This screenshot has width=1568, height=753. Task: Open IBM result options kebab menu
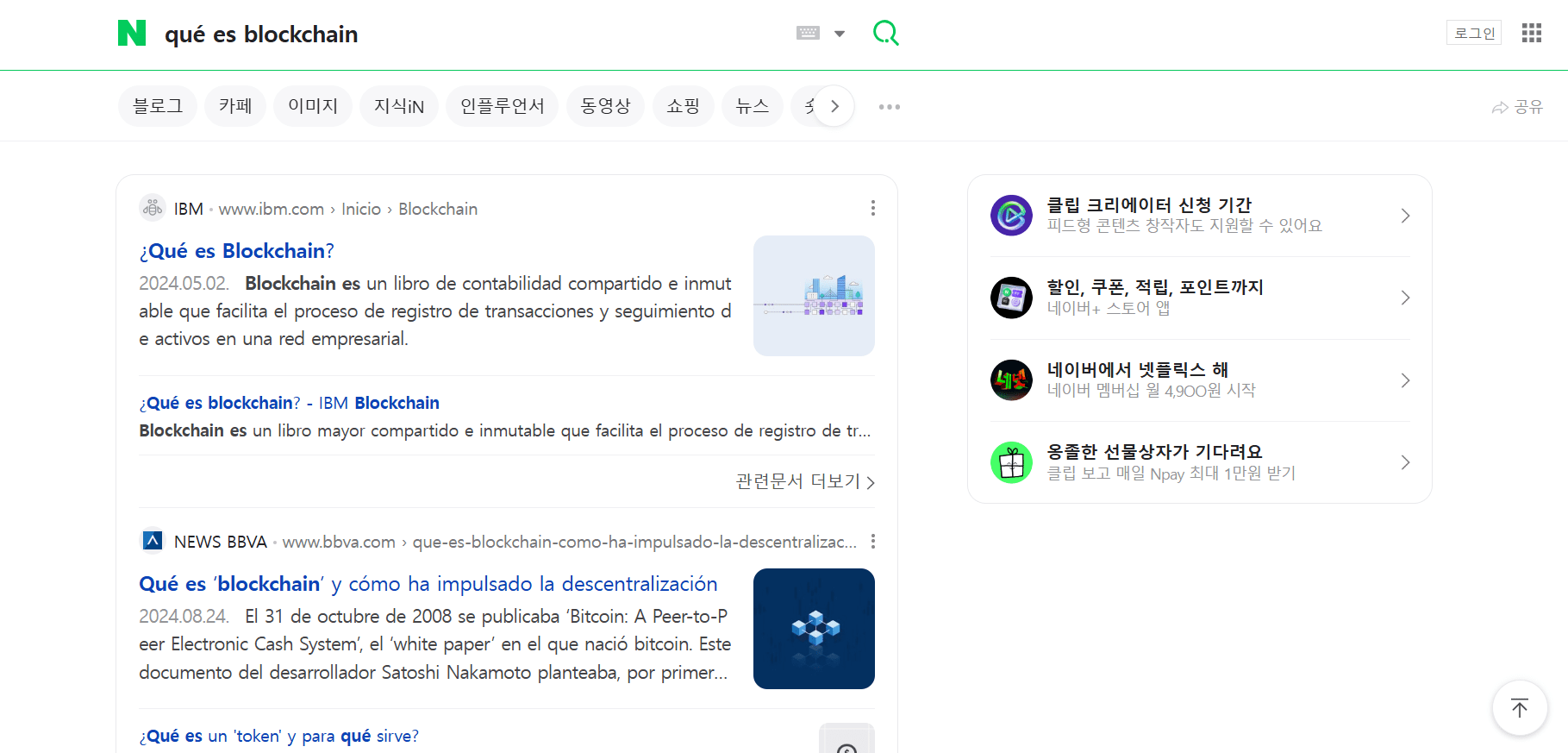(873, 208)
